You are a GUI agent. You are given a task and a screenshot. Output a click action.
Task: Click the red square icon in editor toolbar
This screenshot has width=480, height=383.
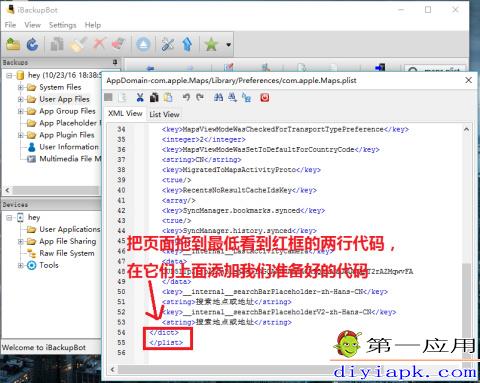coord(265,97)
